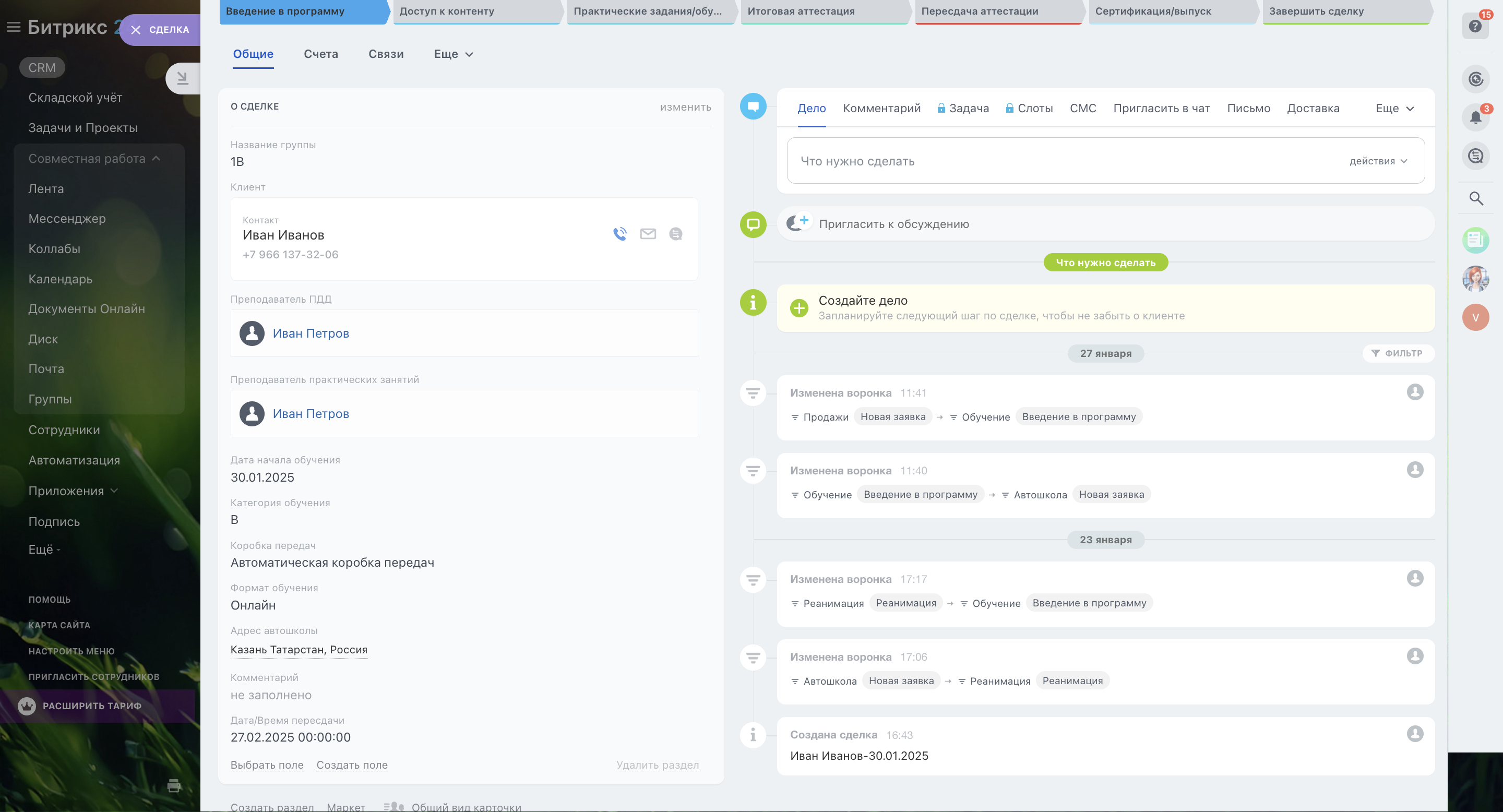Click the green plus icon to create a дело
Image resolution: width=1503 pixels, height=812 pixels.
(799, 308)
